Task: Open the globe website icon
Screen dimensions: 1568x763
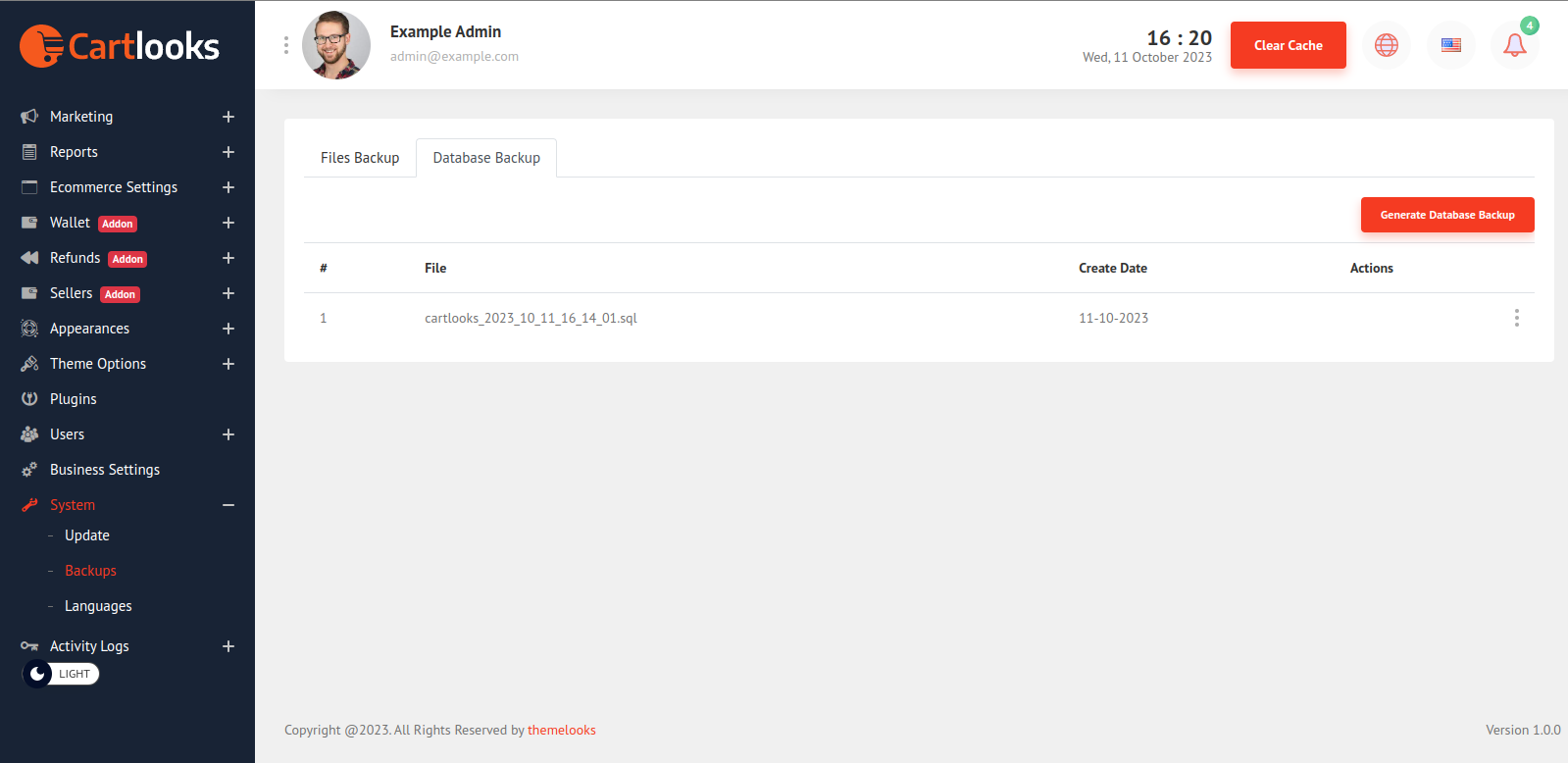Action: [1387, 45]
